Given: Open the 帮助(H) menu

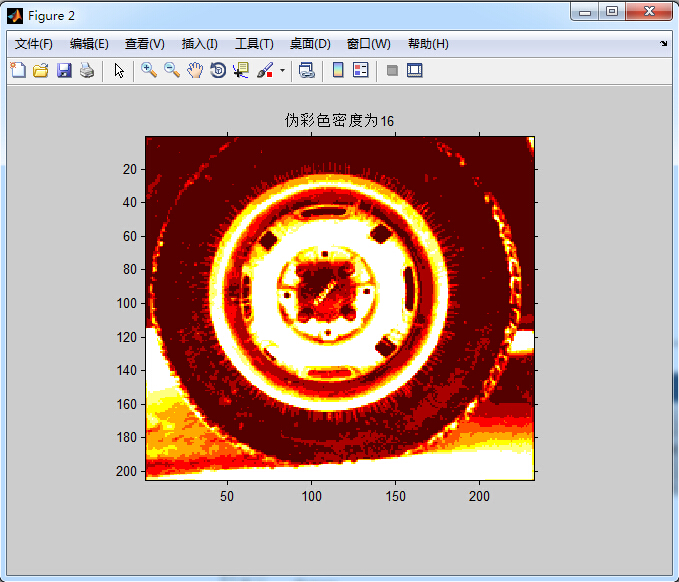Looking at the screenshot, I should (428, 44).
